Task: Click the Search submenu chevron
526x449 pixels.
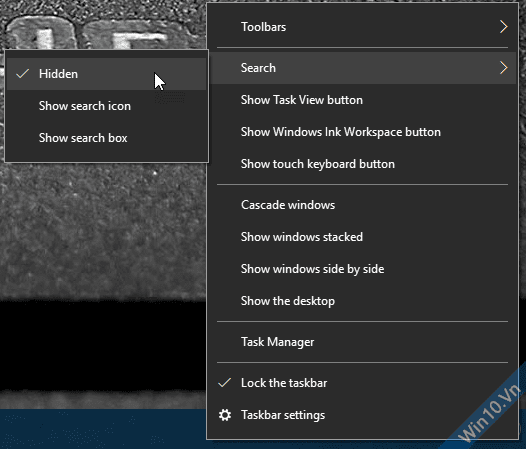Action: (x=503, y=68)
